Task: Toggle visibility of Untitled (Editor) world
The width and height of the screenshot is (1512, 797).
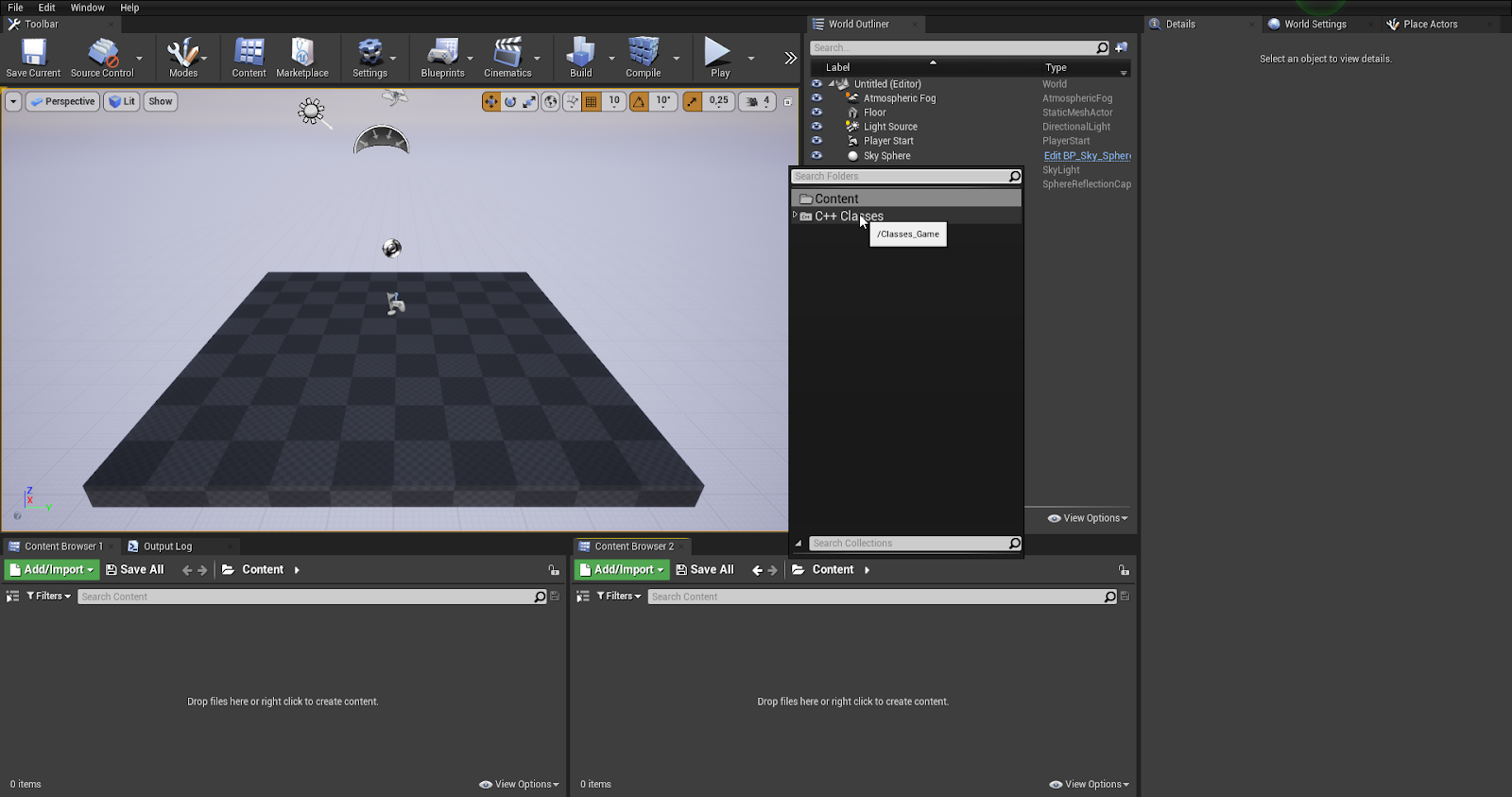Action: click(816, 83)
